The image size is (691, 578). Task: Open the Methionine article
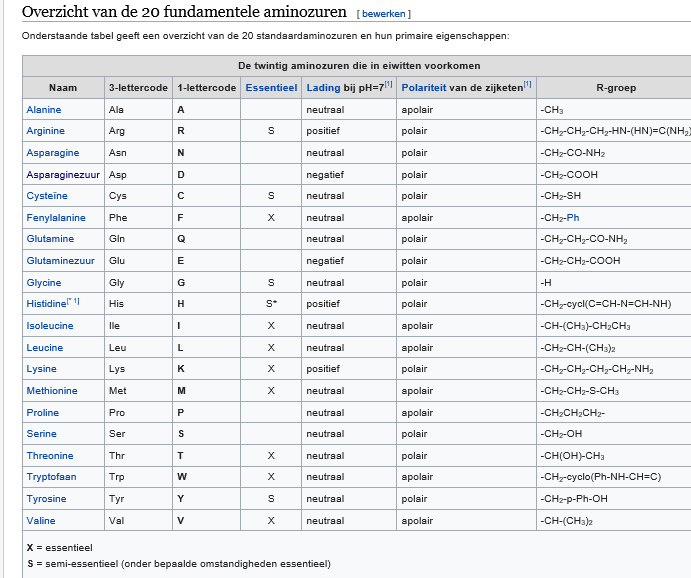pyautogui.click(x=52, y=391)
